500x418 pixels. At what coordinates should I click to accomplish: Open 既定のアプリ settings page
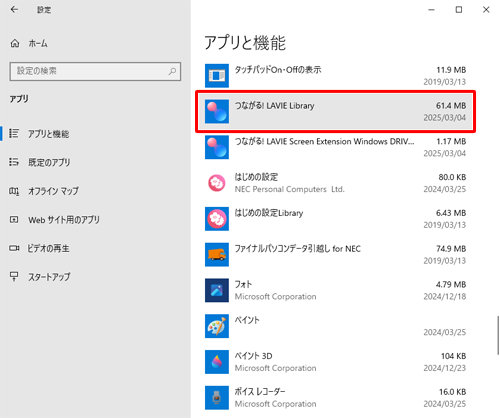tap(49, 162)
